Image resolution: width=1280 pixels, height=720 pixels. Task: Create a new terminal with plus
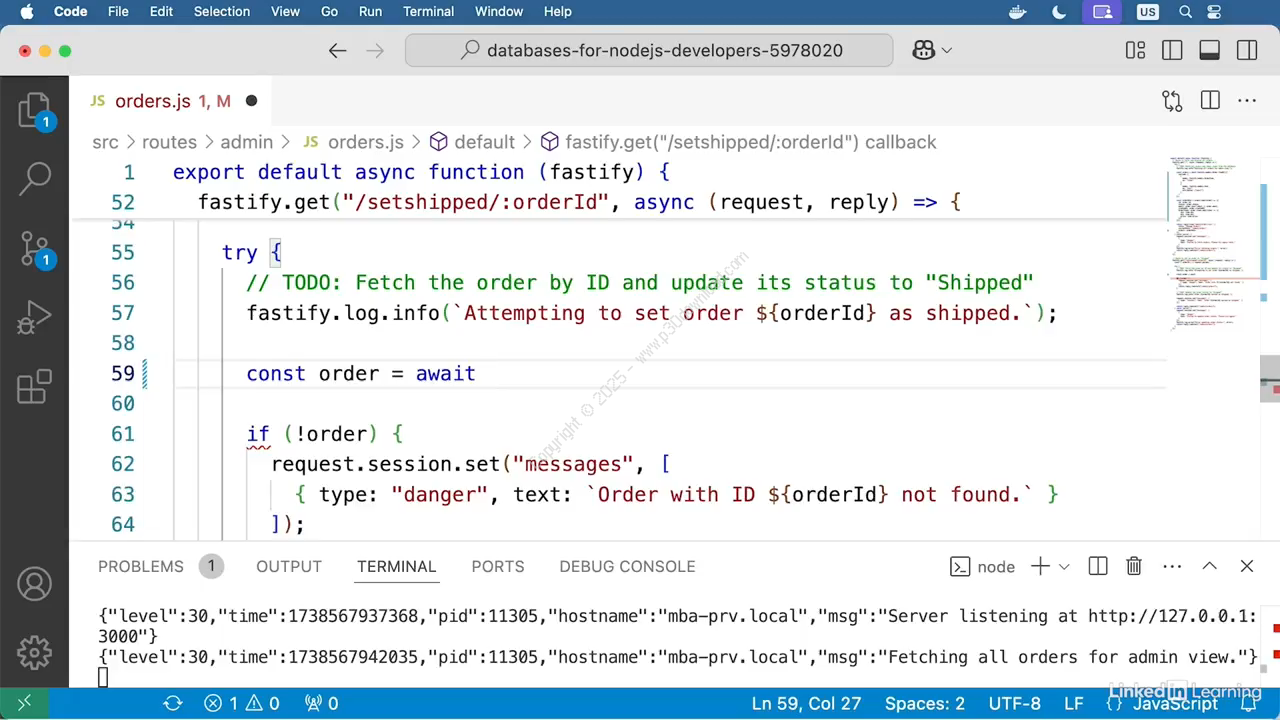[x=1040, y=566]
